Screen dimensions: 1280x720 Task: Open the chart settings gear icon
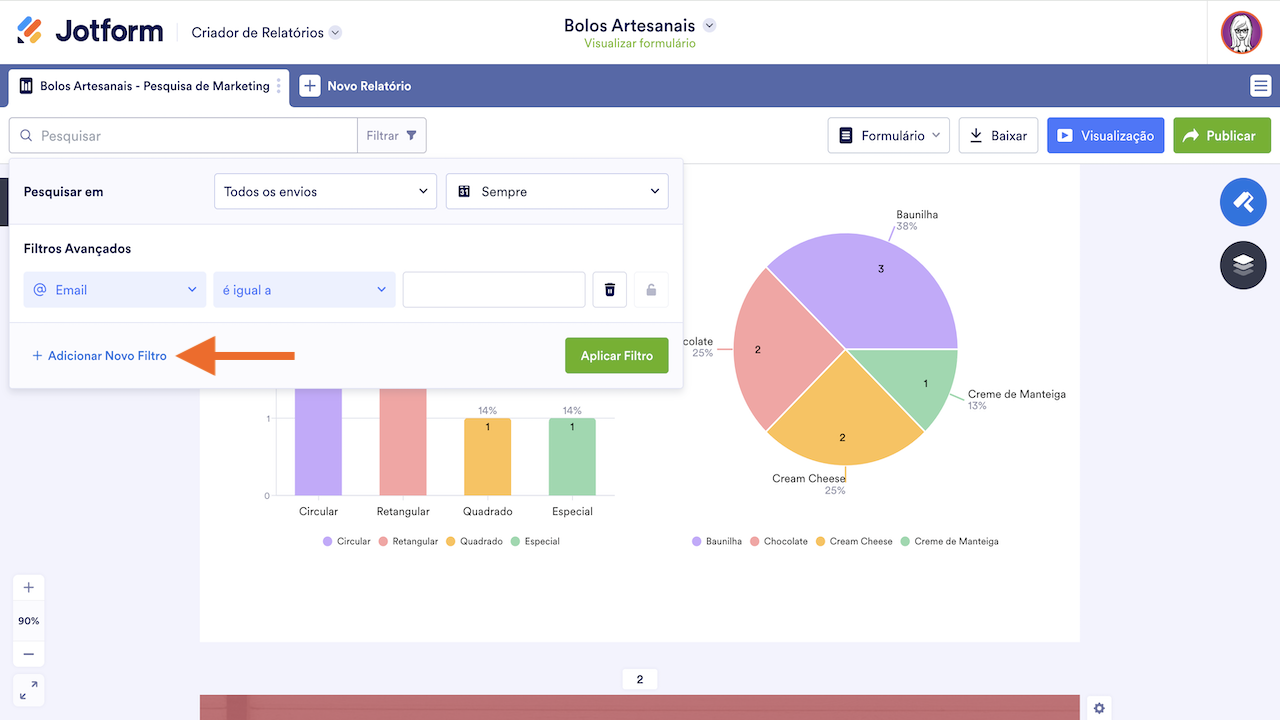click(x=1099, y=707)
